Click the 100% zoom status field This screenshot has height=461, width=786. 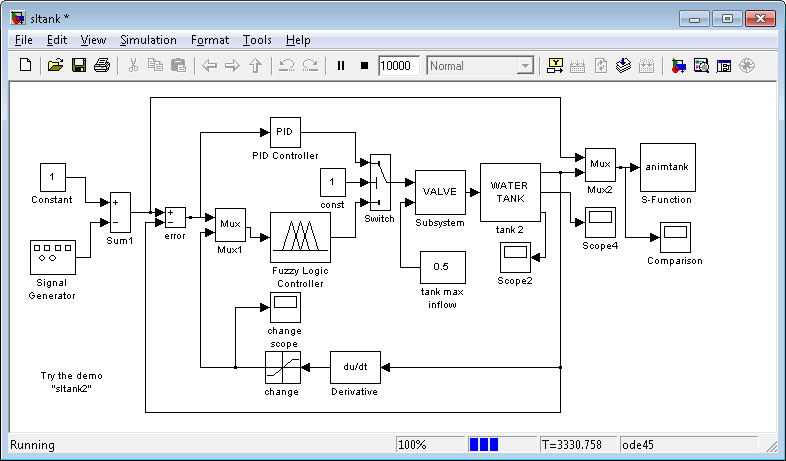[x=430, y=444]
